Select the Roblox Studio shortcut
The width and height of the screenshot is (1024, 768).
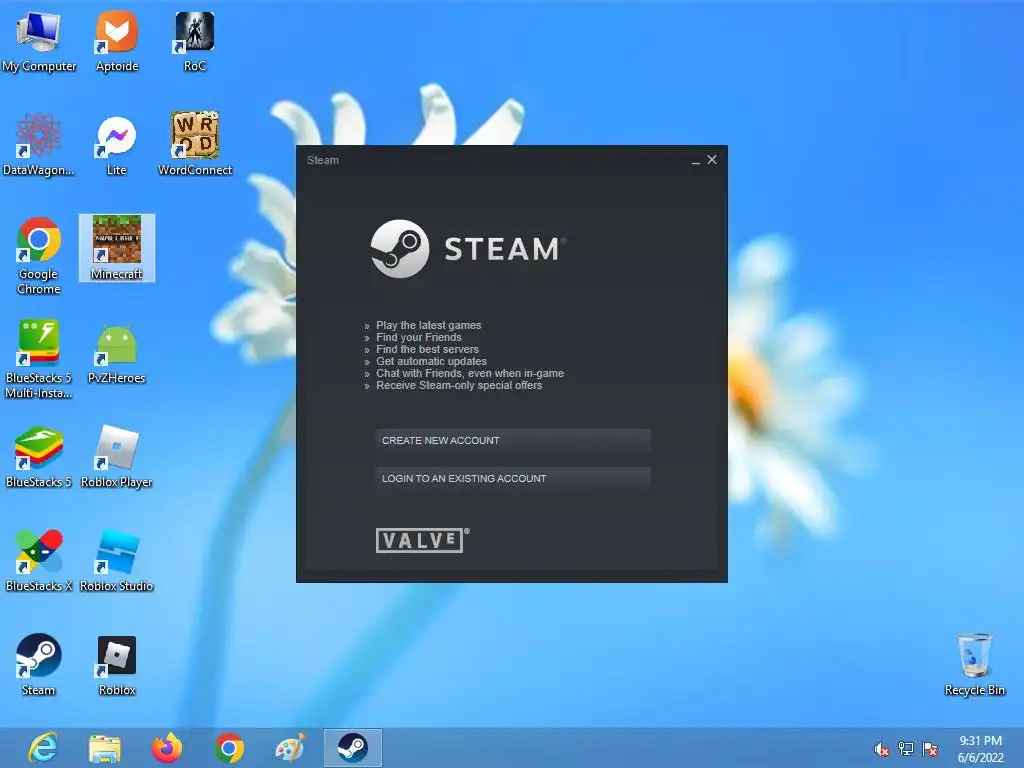[x=117, y=560]
